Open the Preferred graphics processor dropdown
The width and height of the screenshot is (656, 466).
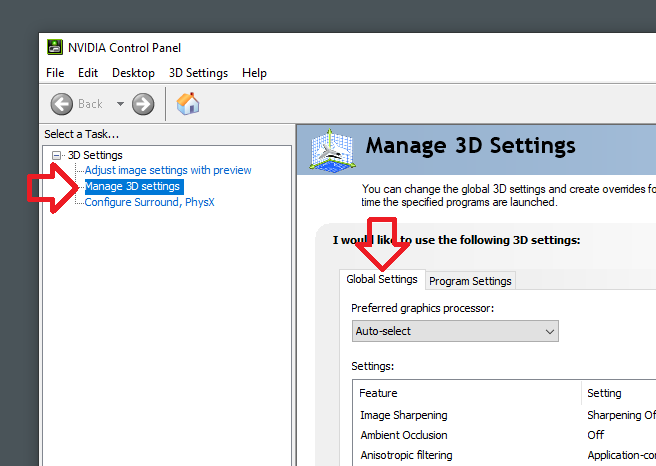pyautogui.click(x=455, y=331)
